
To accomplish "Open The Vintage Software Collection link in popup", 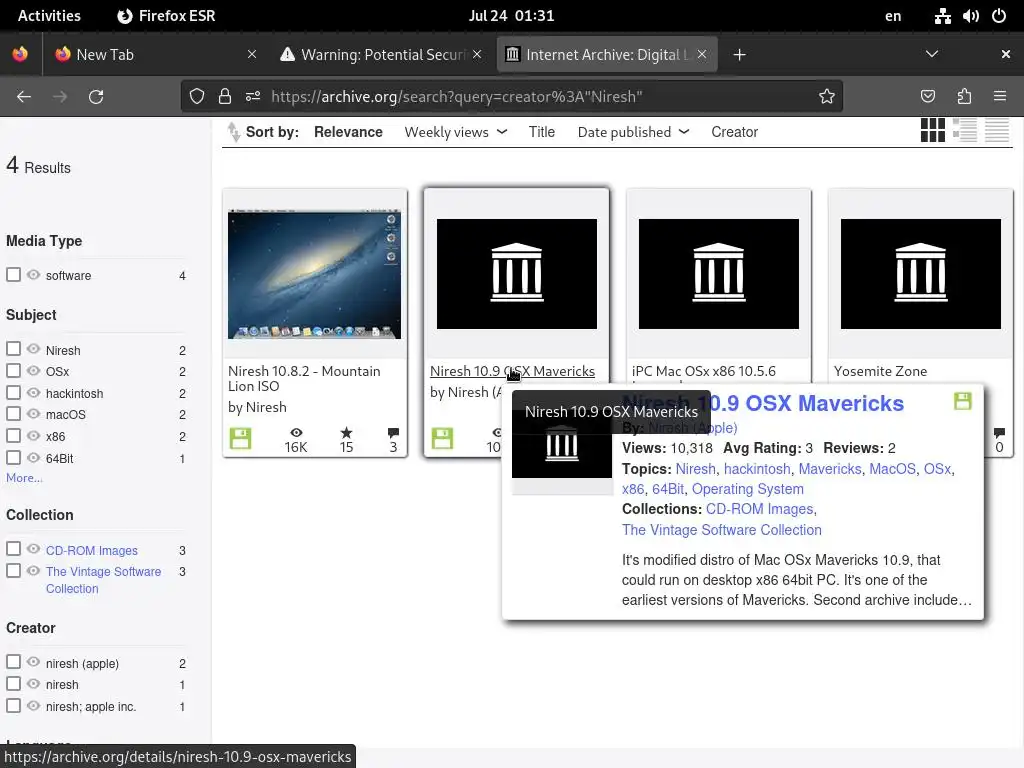I will pyautogui.click(x=722, y=530).
